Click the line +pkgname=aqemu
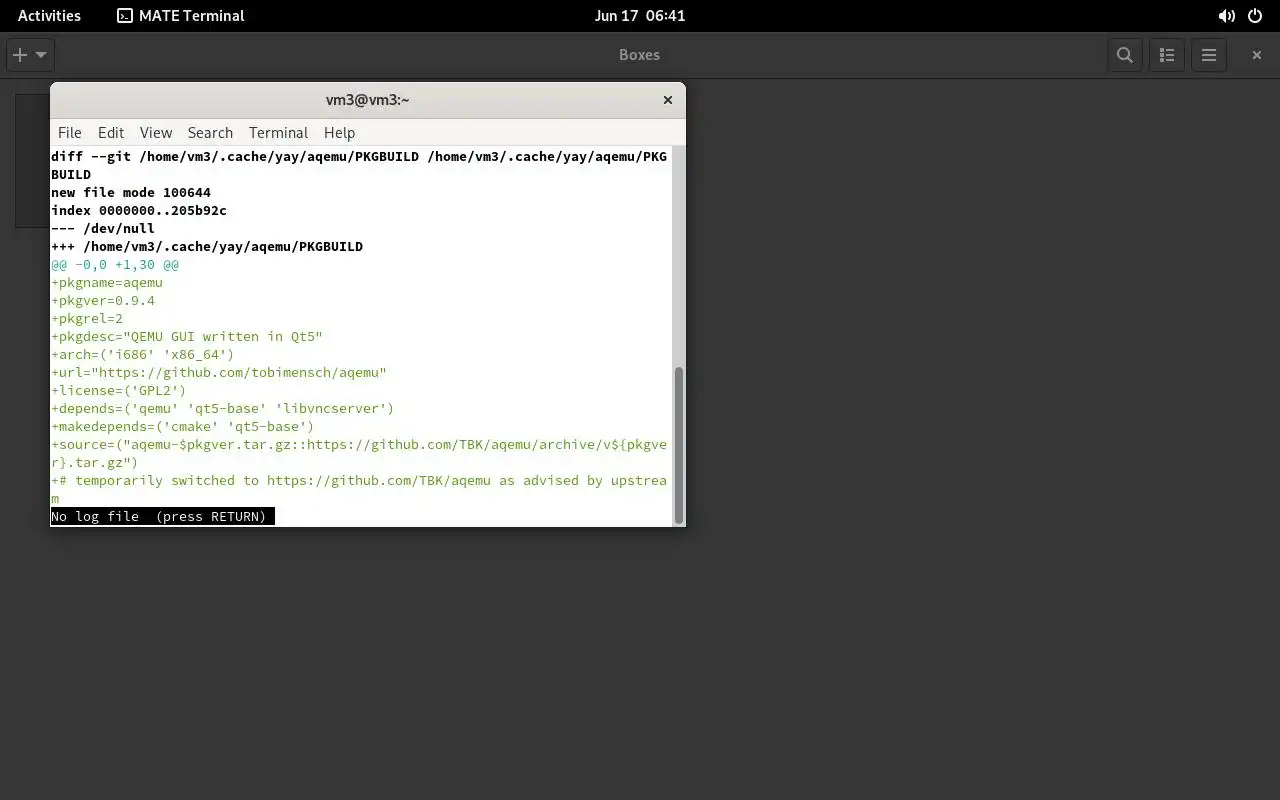 (107, 283)
